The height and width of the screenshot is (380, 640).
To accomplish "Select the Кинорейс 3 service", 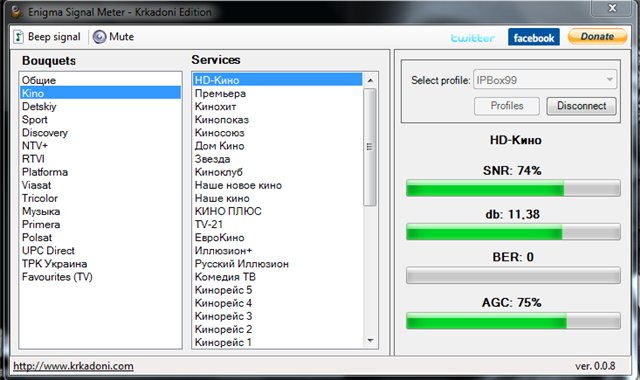I will pos(278,316).
